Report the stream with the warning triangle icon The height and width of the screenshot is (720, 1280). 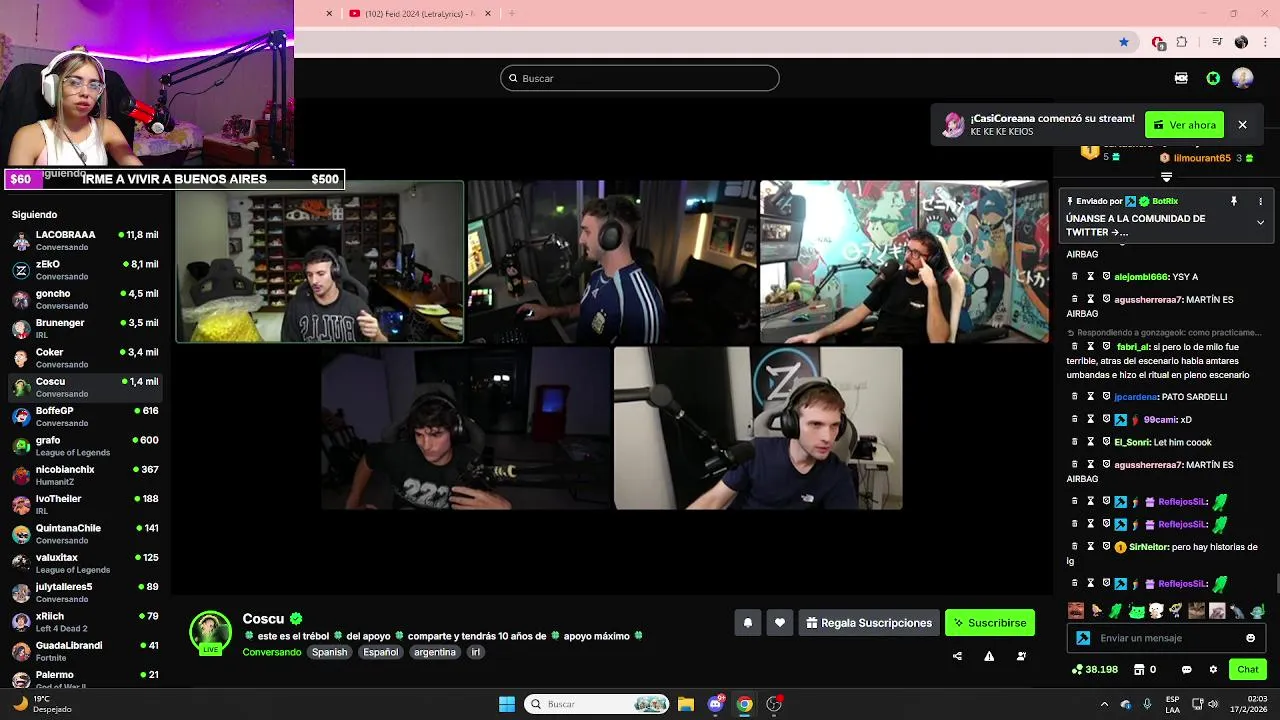coord(989,656)
